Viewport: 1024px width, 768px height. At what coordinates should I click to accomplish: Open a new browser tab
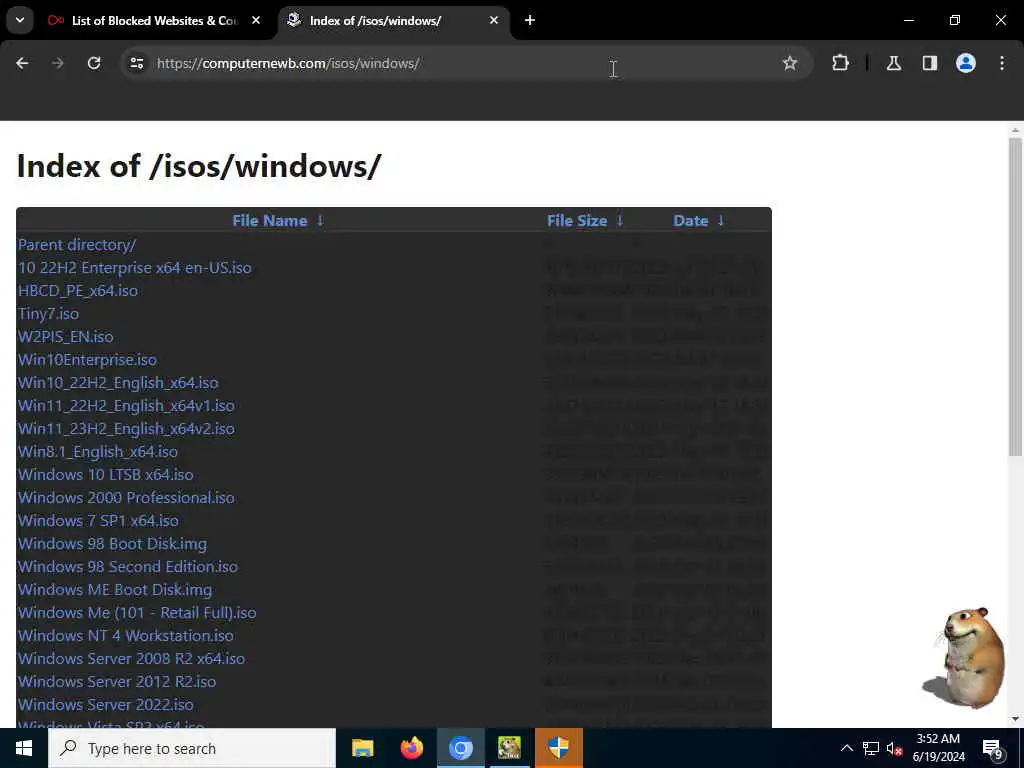click(x=530, y=20)
